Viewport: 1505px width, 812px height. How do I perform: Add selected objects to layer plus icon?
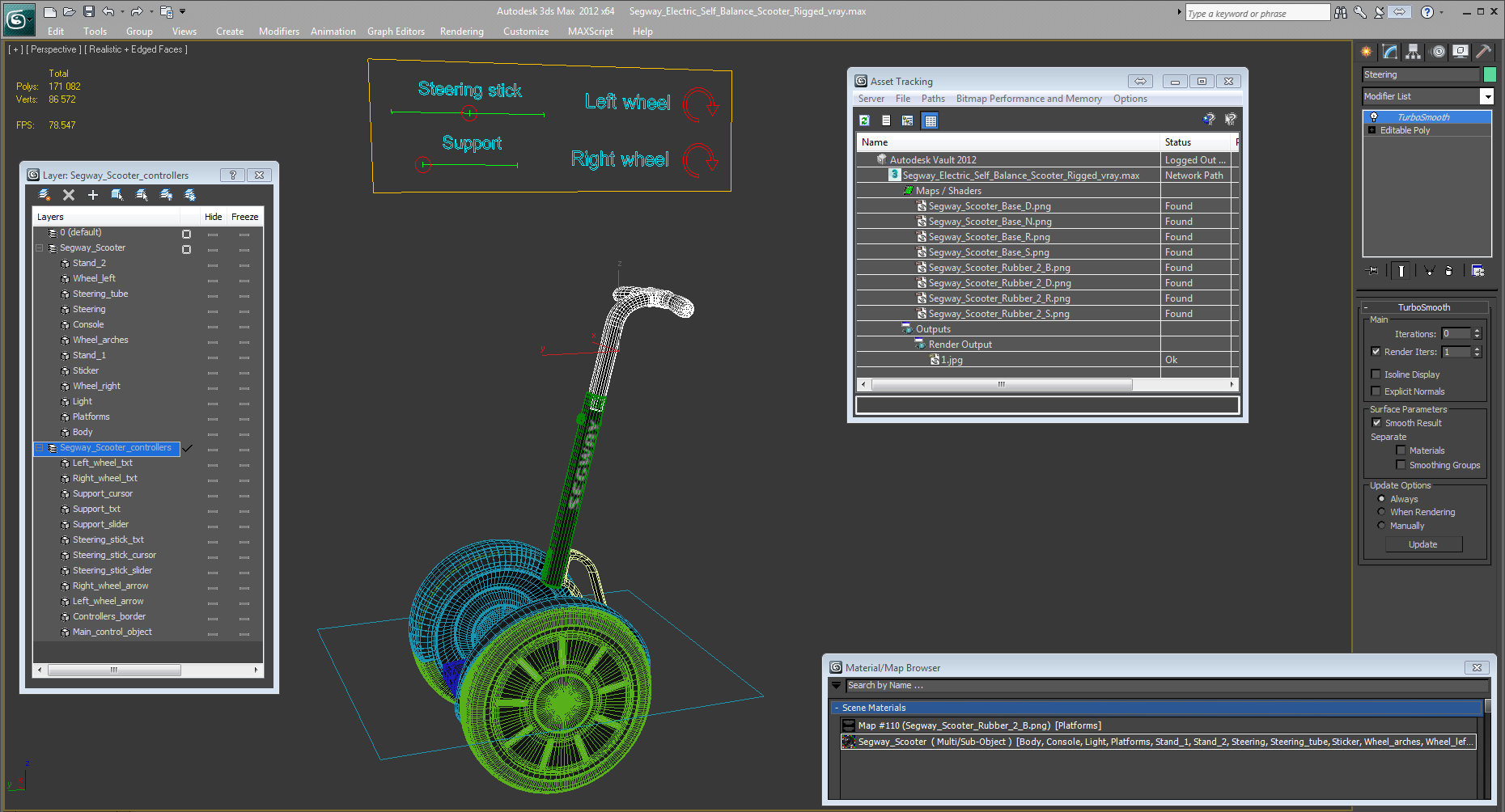[x=93, y=195]
